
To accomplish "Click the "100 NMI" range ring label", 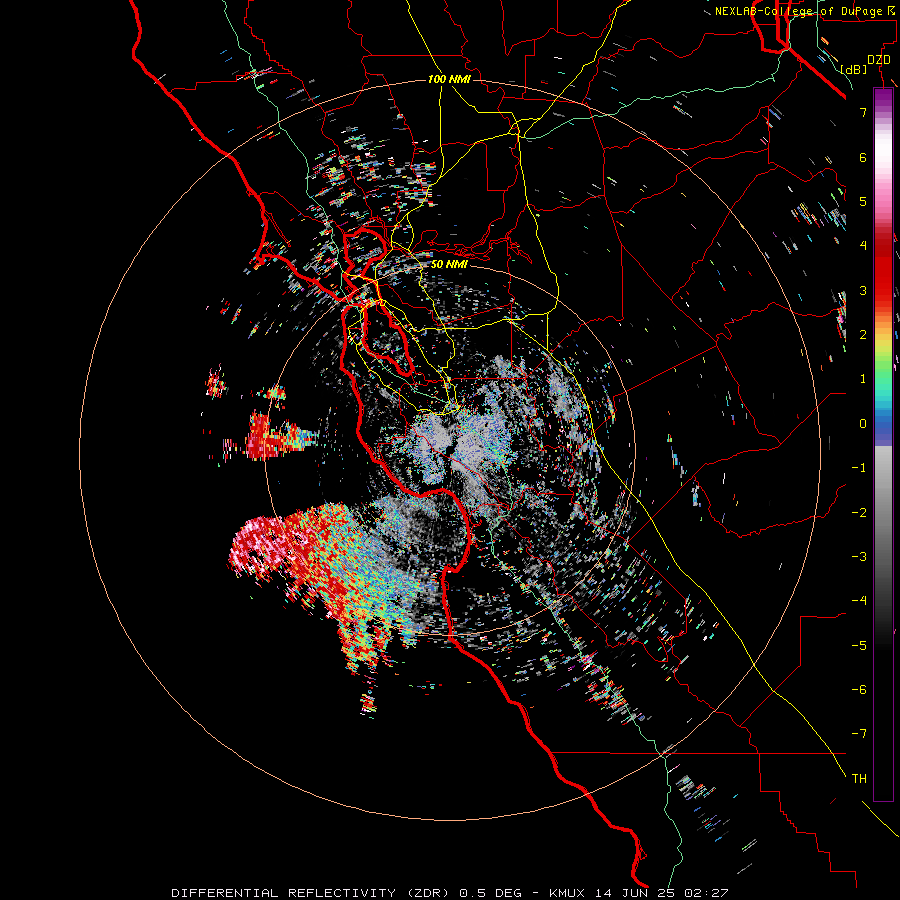I will pyautogui.click(x=449, y=79).
